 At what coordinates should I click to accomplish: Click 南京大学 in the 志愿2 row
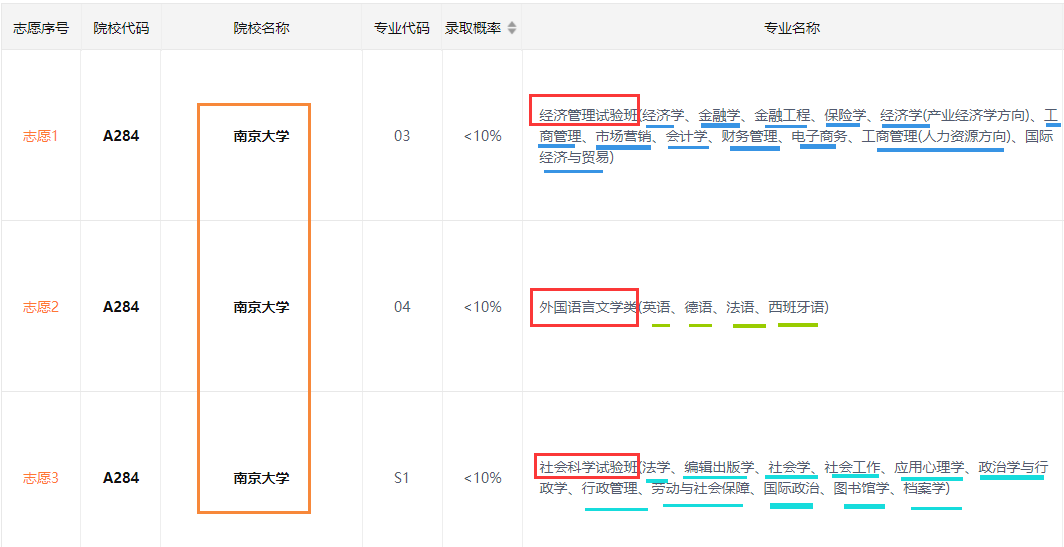point(261,307)
